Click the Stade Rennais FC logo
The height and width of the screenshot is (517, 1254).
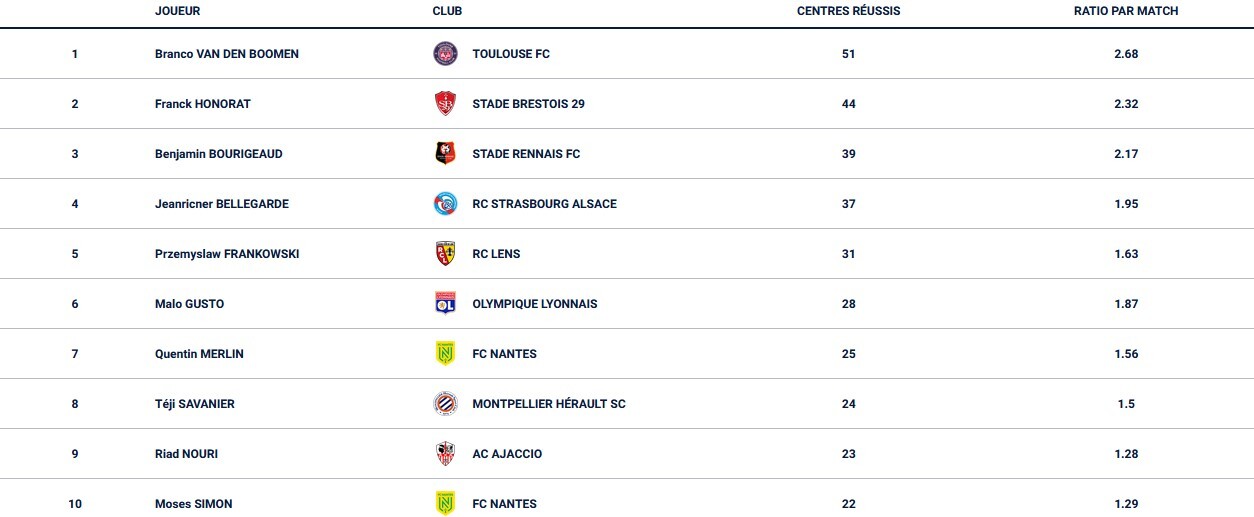(x=445, y=154)
